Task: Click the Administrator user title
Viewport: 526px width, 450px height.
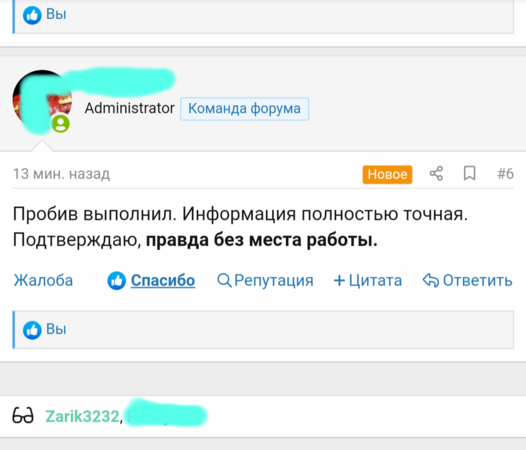Action: click(x=129, y=108)
